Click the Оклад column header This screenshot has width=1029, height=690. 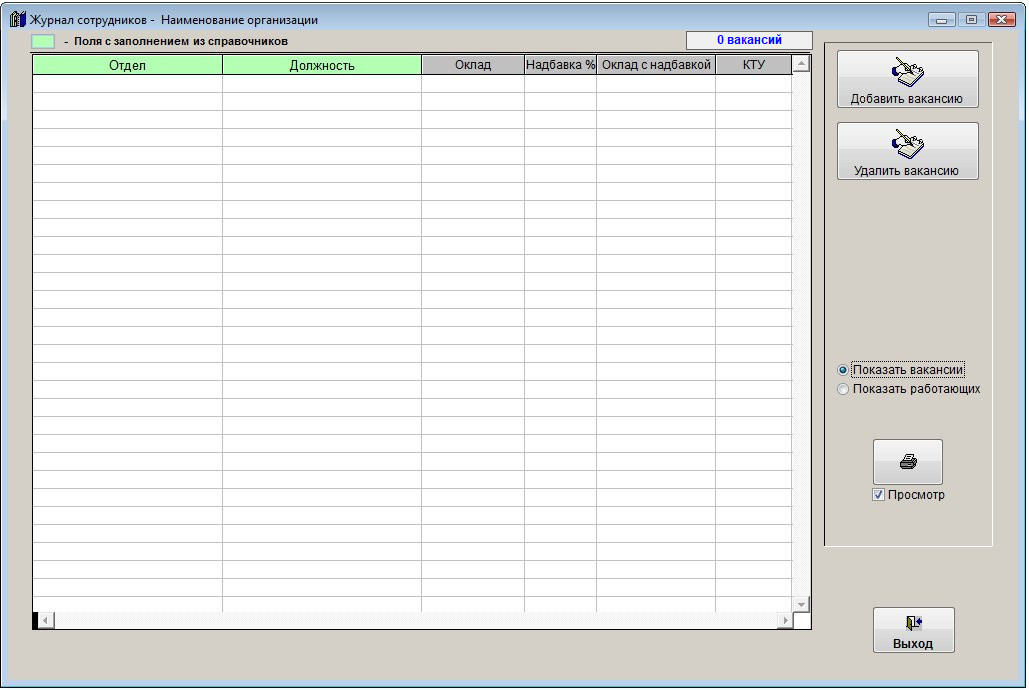coord(472,65)
